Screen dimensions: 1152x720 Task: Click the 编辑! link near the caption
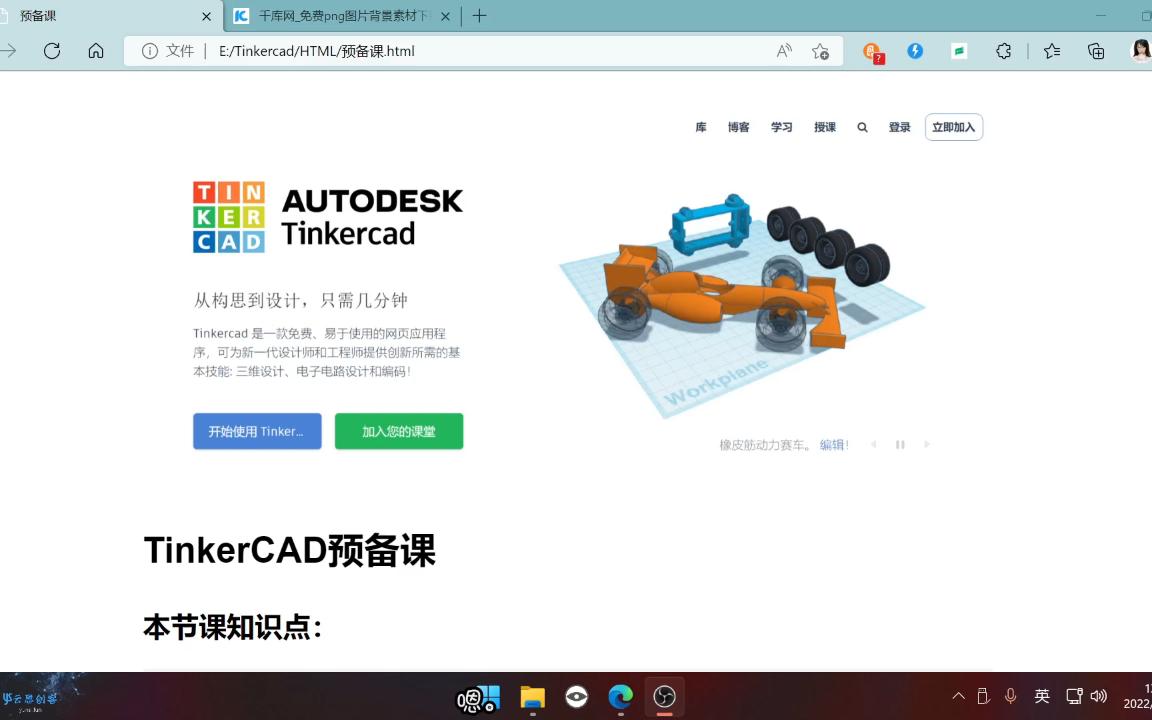(x=833, y=444)
